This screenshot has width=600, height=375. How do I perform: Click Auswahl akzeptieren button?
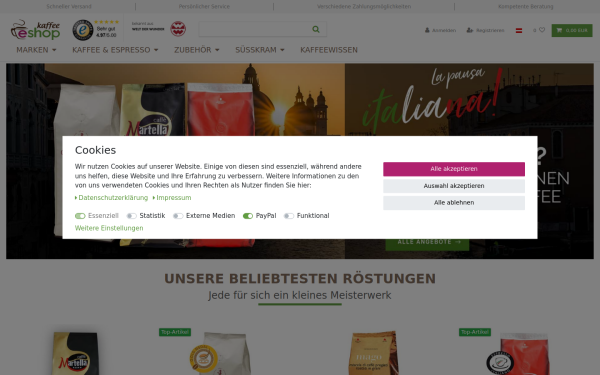[x=454, y=186]
